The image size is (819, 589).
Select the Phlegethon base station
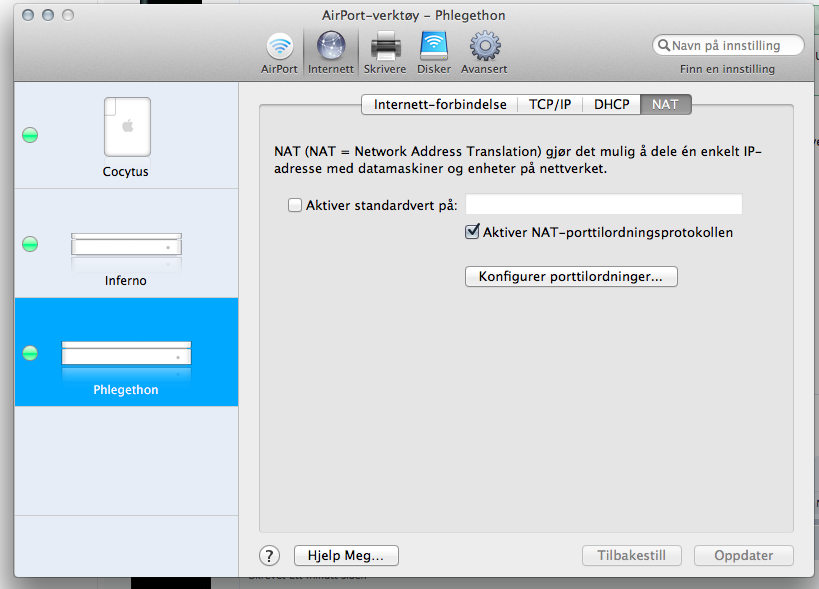click(126, 352)
